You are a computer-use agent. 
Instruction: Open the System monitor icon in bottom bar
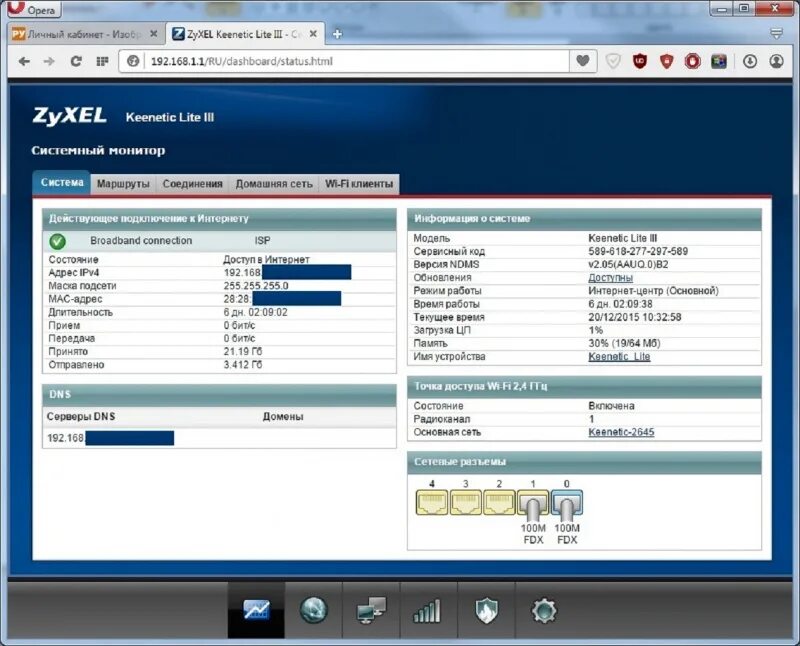tap(256, 610)
